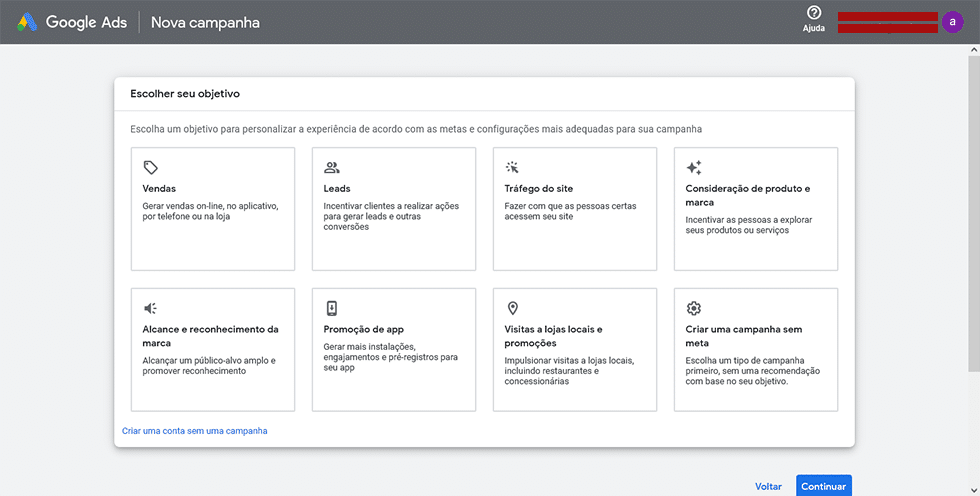This screenshot has width=980, height=496.
Task: Click Criar uma conta sem uma campanha link
Action: pos(194,431)
